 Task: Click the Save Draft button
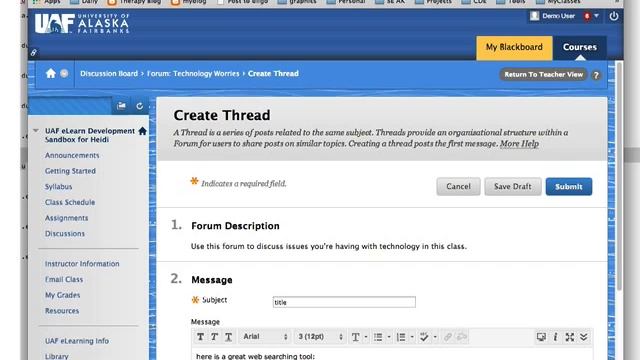point(513,187)
